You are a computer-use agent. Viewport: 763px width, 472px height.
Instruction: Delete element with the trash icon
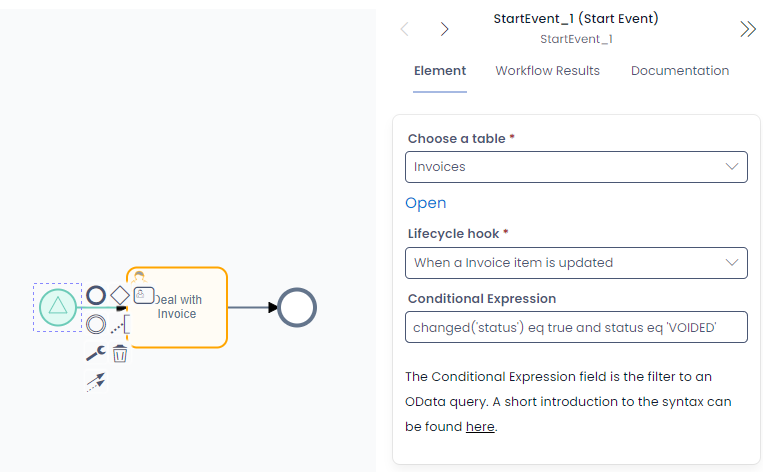[x=120, y=353]
